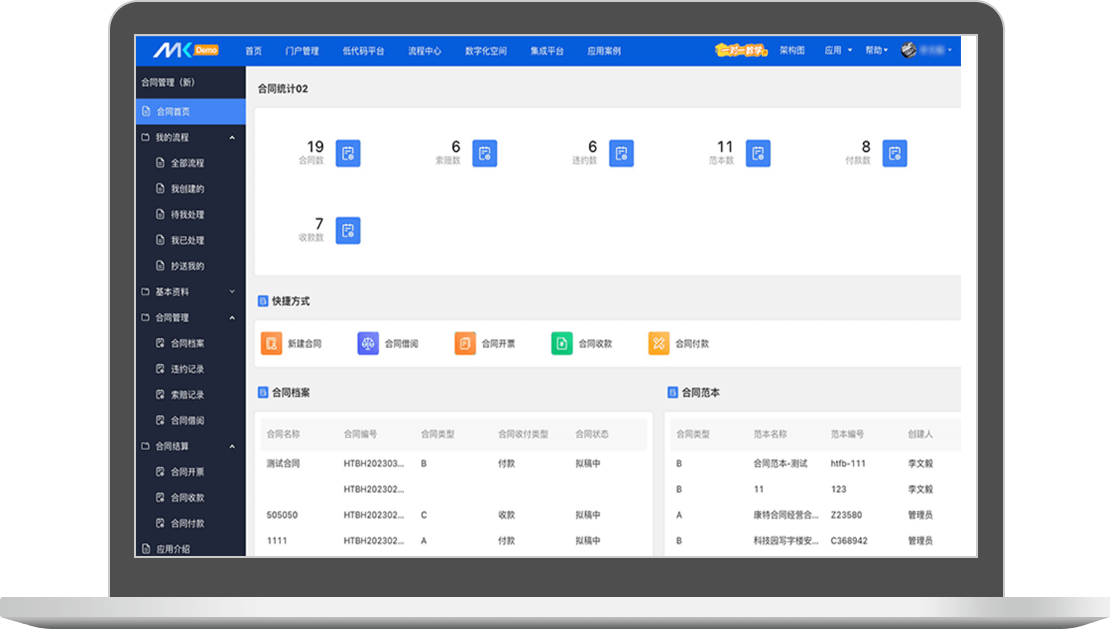
Task: Go to 流程中心 in top navigation
Action: [x=424, y=51]
